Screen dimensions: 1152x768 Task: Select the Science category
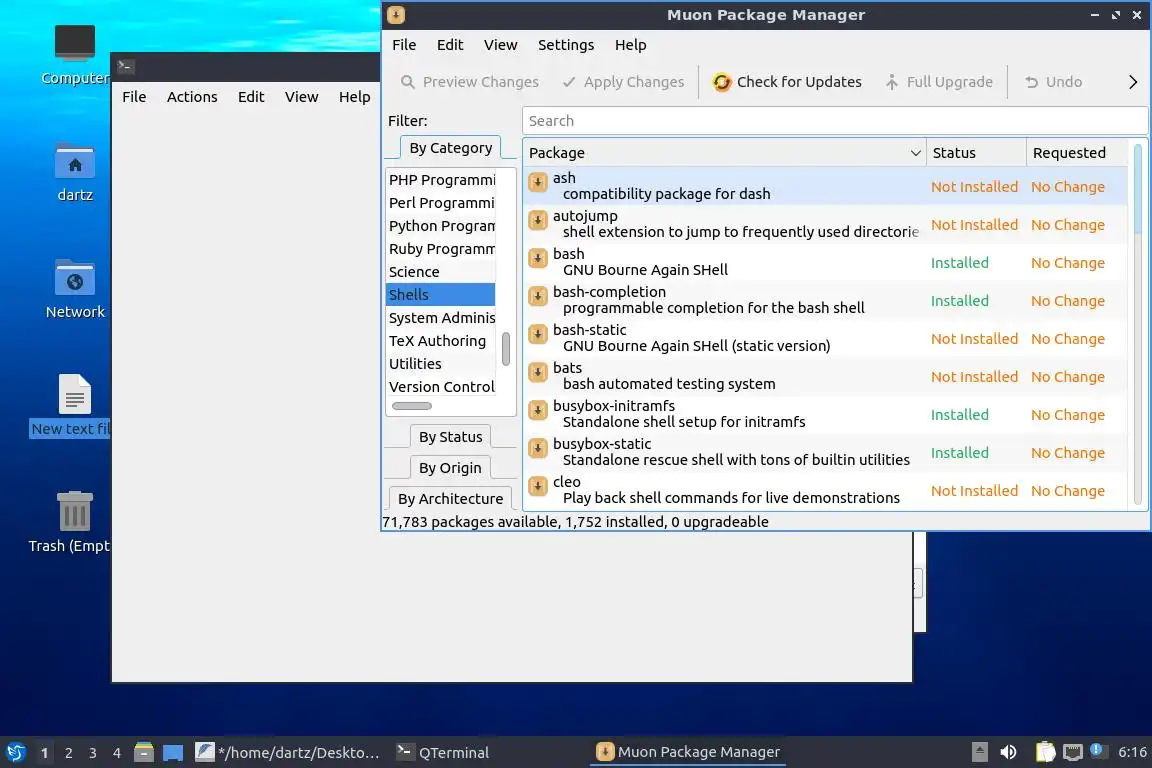click(440, 272)
